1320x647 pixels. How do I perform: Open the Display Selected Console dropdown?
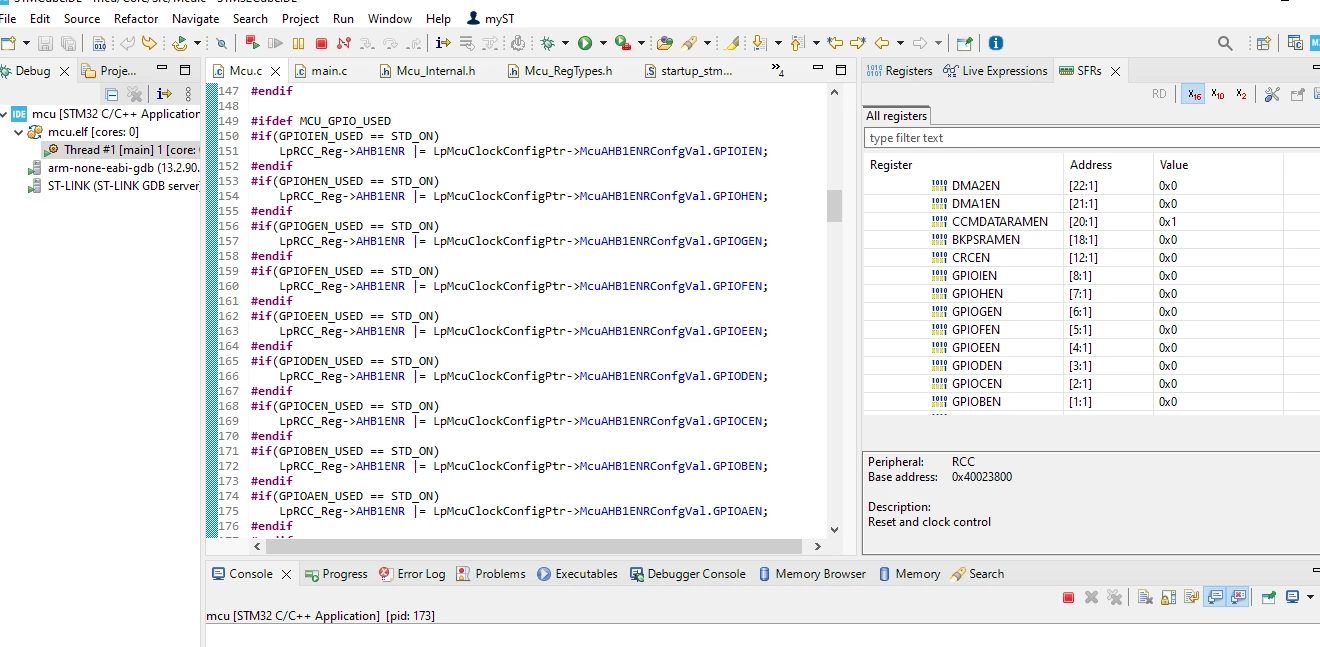pos(1309,597)
